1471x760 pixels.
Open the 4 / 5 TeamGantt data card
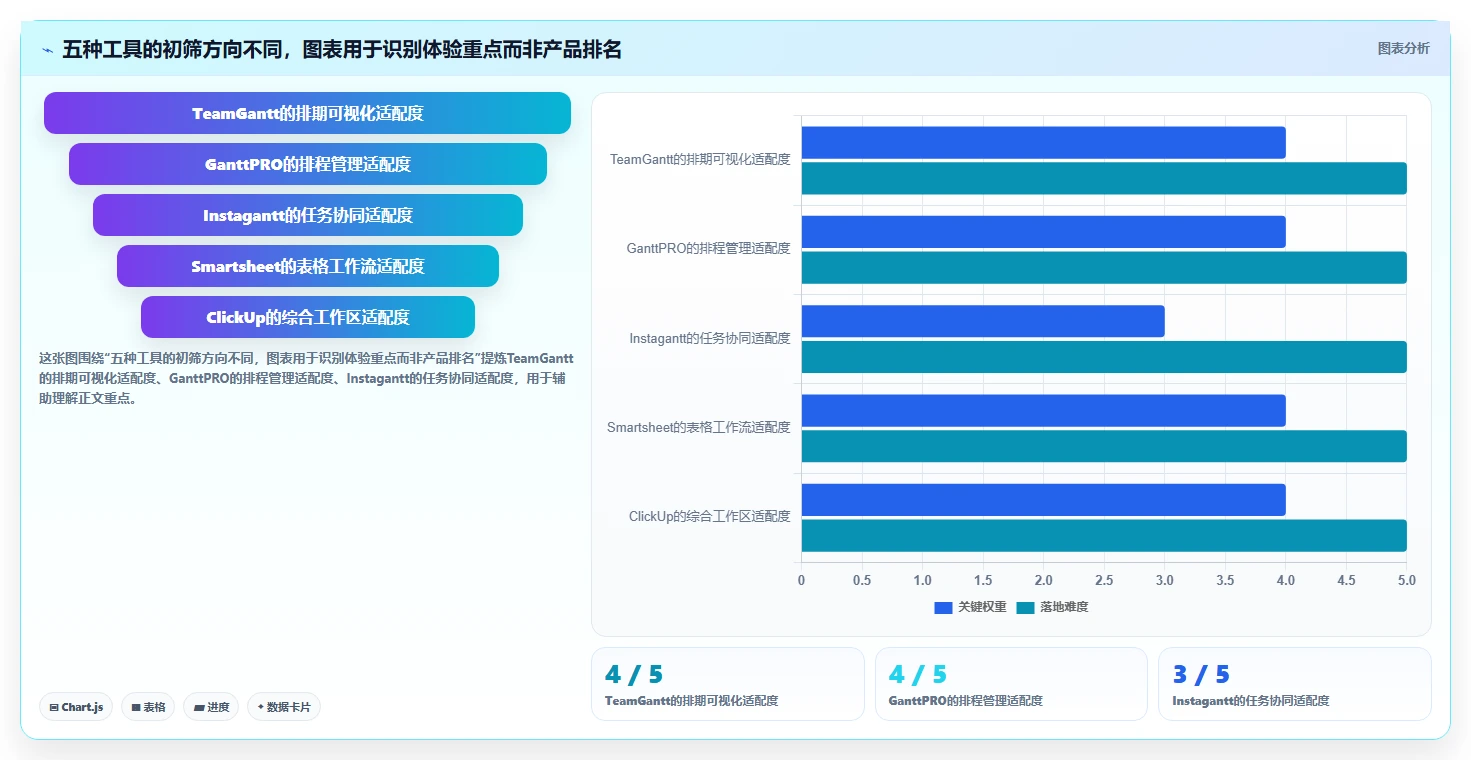728,684
